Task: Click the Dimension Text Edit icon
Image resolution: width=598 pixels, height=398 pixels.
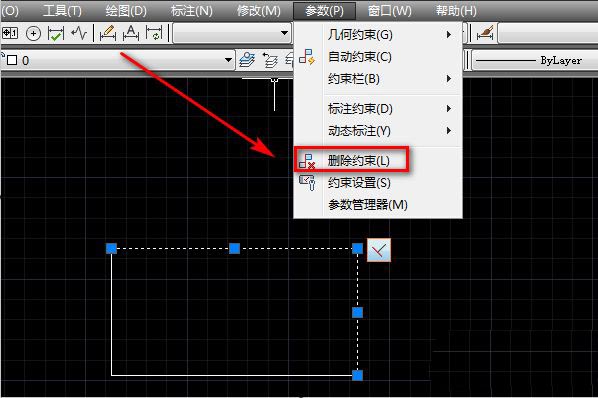Action: 131,33
